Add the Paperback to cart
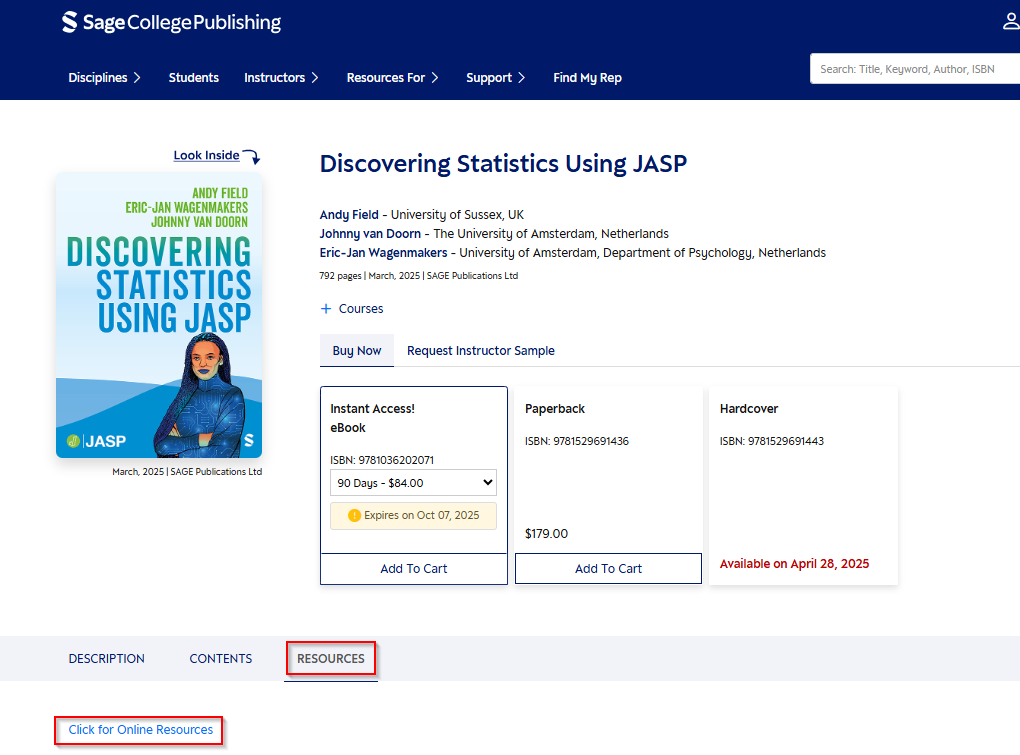 pyautogui.click(x=608, y=569)
